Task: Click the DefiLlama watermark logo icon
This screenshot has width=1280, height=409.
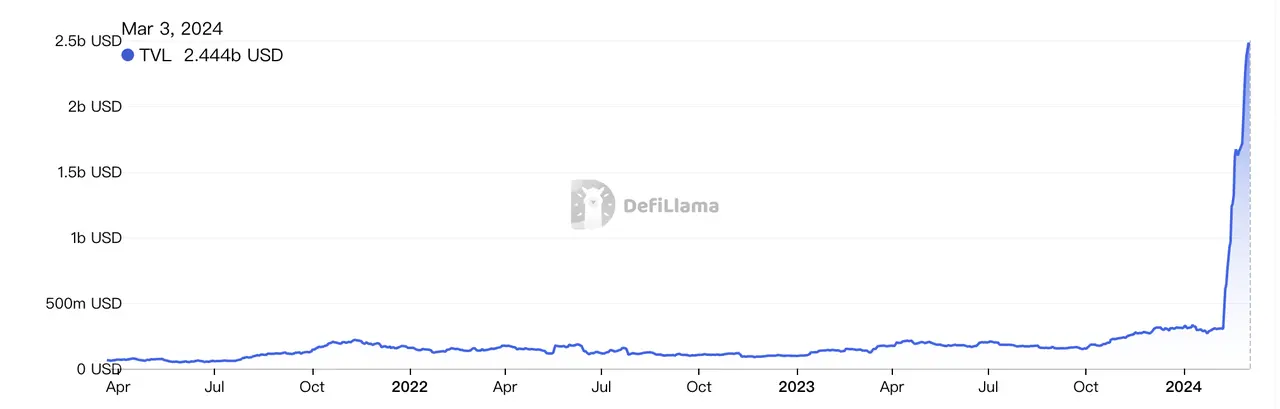Action: point(592,205)
